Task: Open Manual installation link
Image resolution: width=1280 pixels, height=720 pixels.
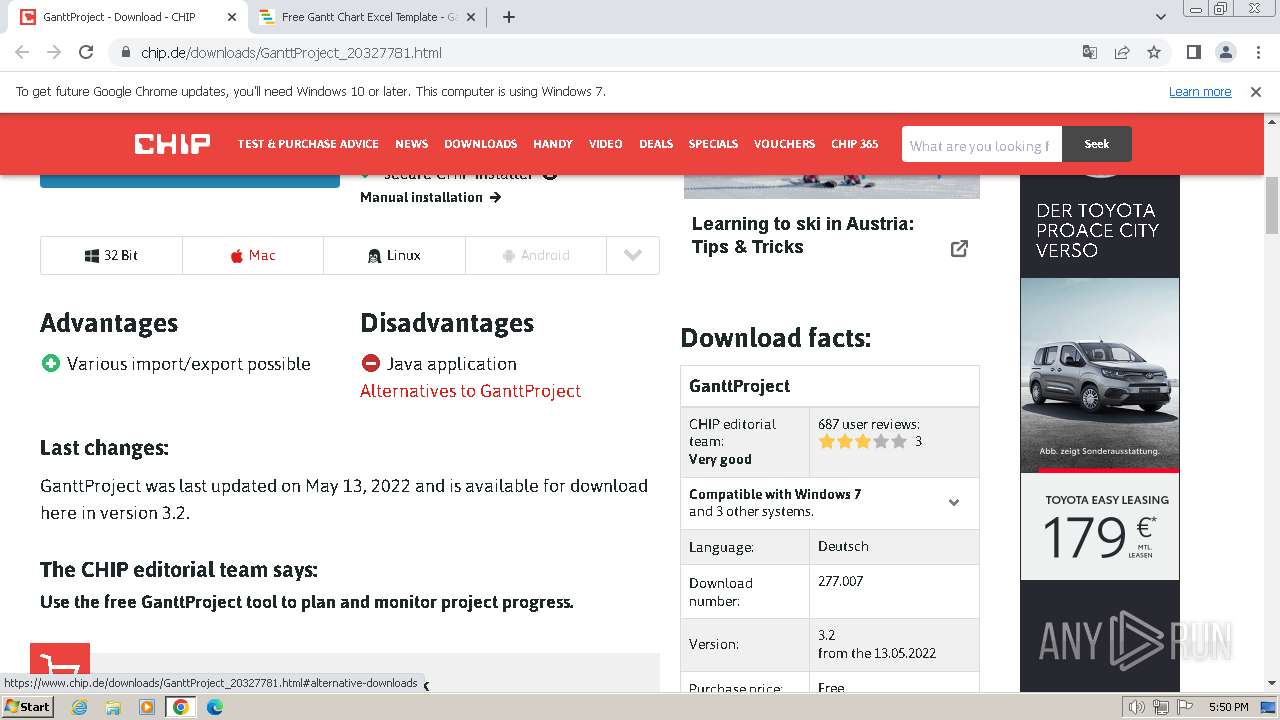Action: (430, 197)
